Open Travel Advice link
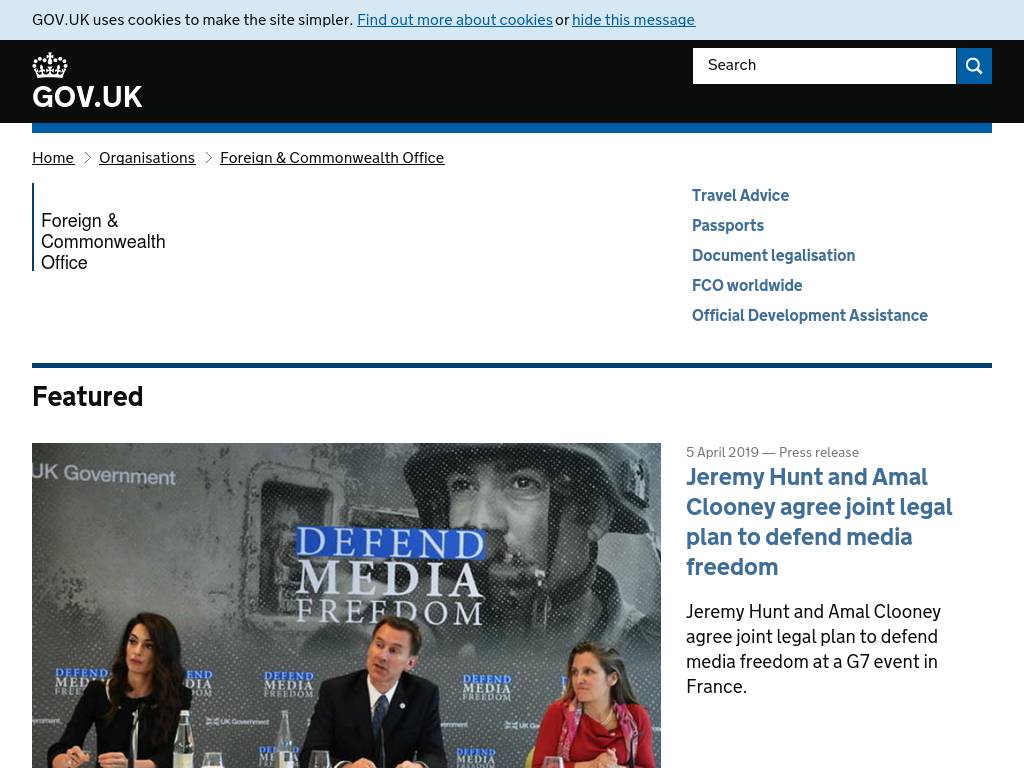The image size is (1024, 768). [740, 196]
